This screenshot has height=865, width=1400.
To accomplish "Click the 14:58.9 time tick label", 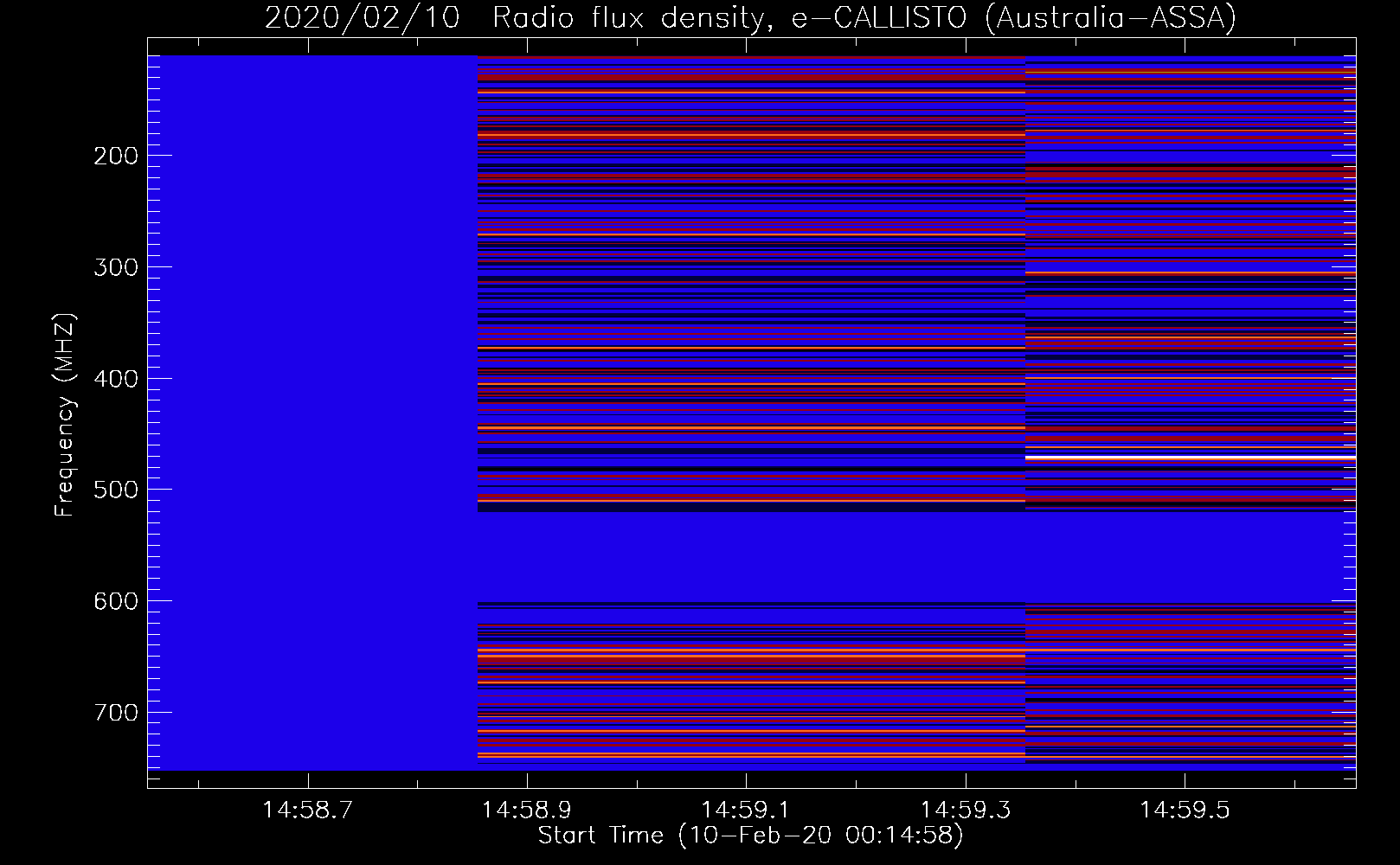I will click(527, 811).
